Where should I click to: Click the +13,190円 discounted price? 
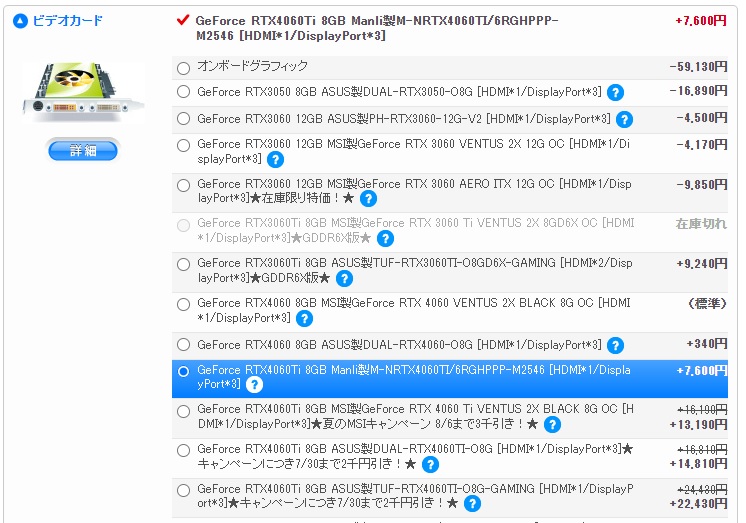click(x=698, y=424)
